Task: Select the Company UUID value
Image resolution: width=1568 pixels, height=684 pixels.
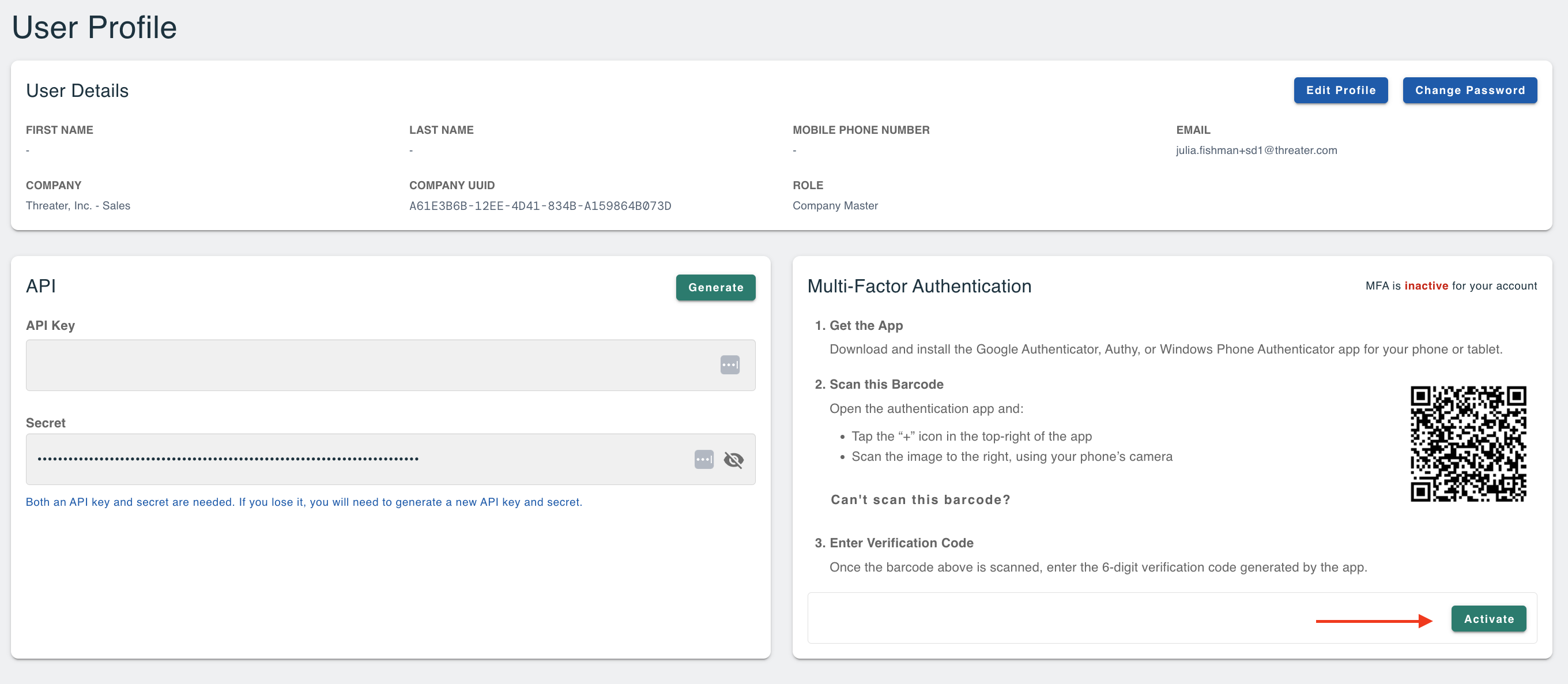Action: 540,206
